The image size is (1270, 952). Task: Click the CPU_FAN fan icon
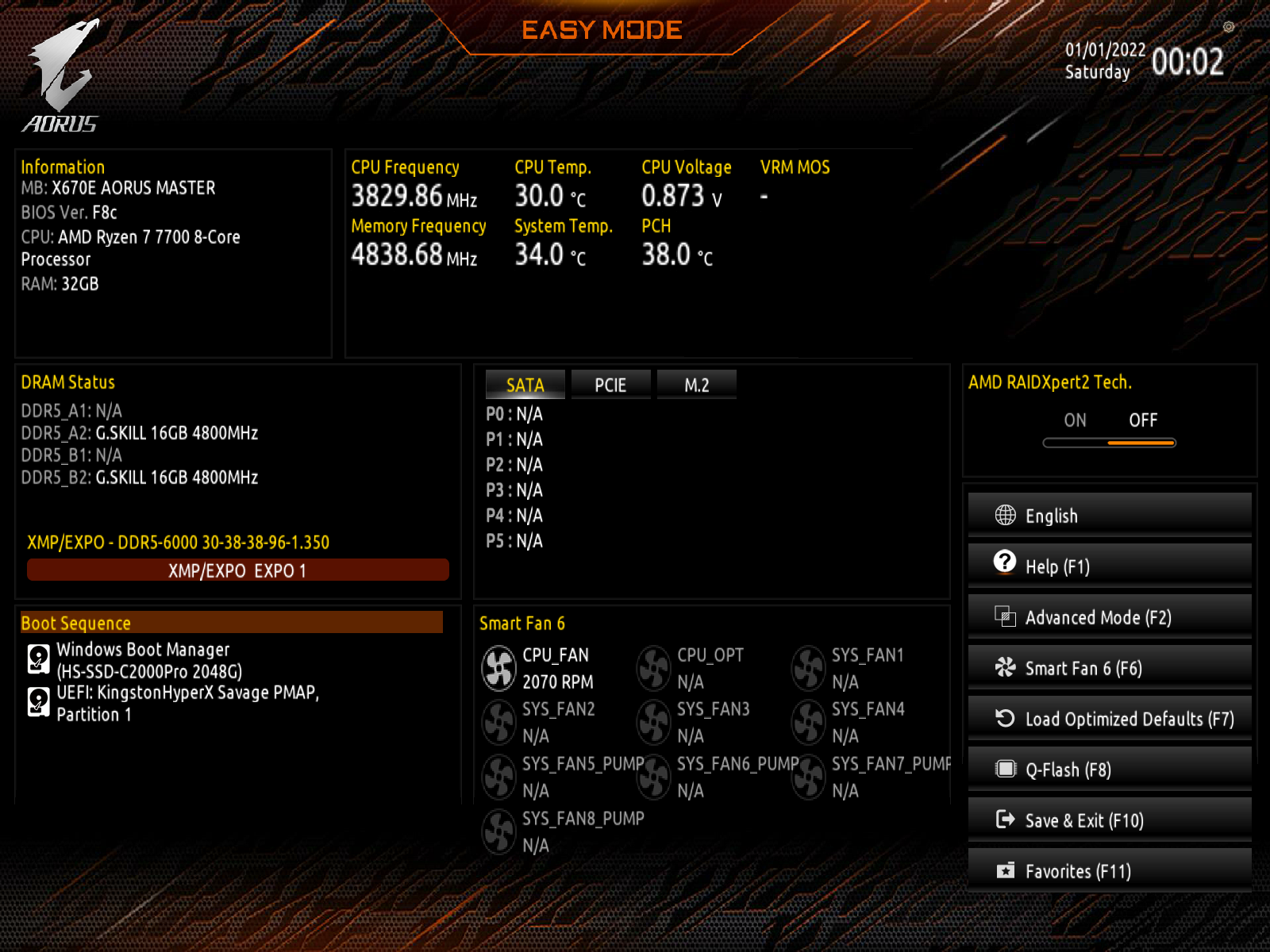[499, 669]
